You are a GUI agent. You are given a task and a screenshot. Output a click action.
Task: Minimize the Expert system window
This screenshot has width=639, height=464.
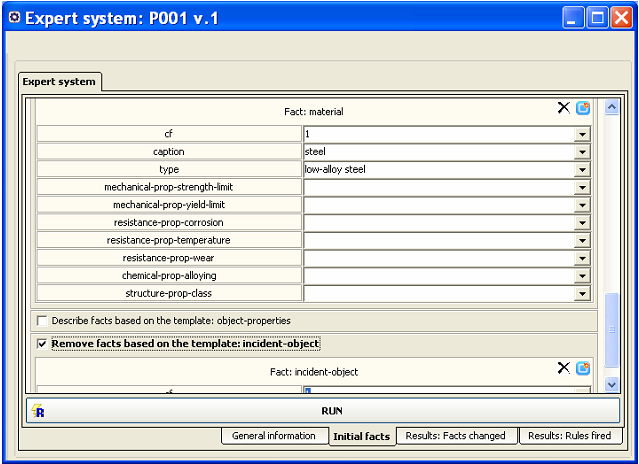(573, 18)
